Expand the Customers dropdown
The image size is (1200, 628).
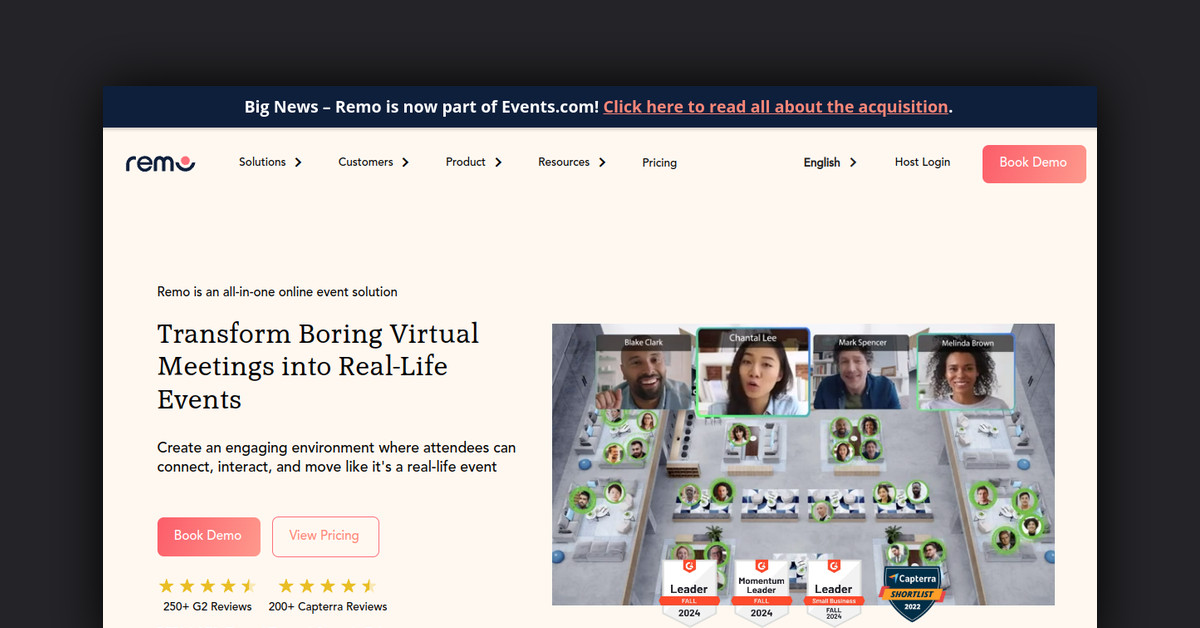(x=373, y=162)
